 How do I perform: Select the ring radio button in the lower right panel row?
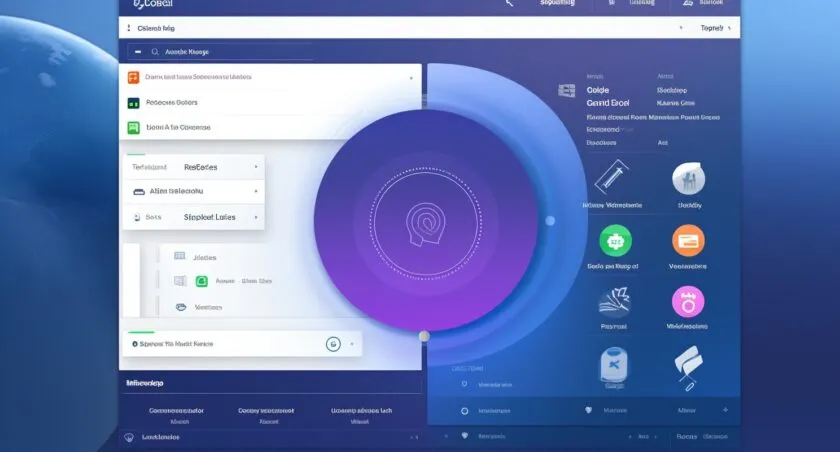point(464,411)
